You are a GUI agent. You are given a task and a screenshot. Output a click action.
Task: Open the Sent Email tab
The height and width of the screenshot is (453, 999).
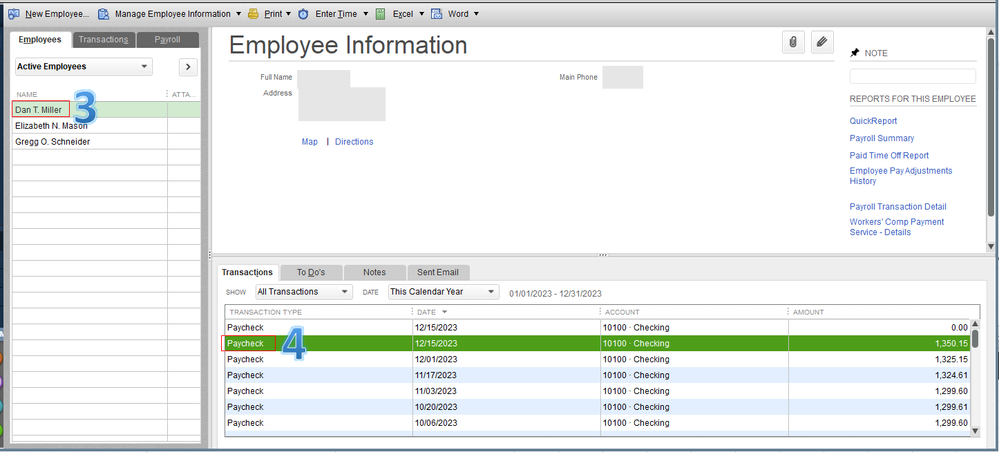pyautogui.click(x=438, y=272)
